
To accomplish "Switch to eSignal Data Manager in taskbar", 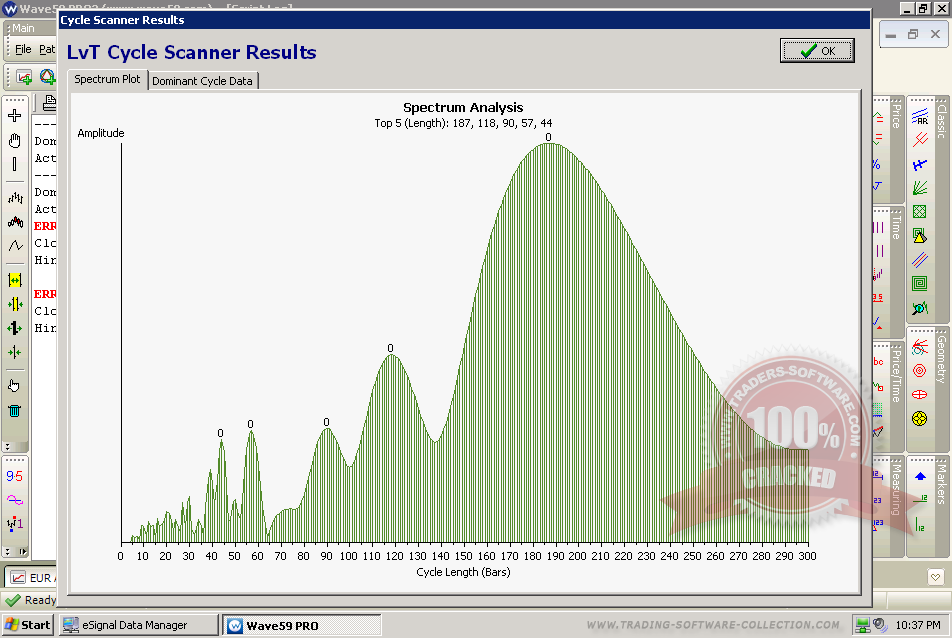I will point(138,625).
